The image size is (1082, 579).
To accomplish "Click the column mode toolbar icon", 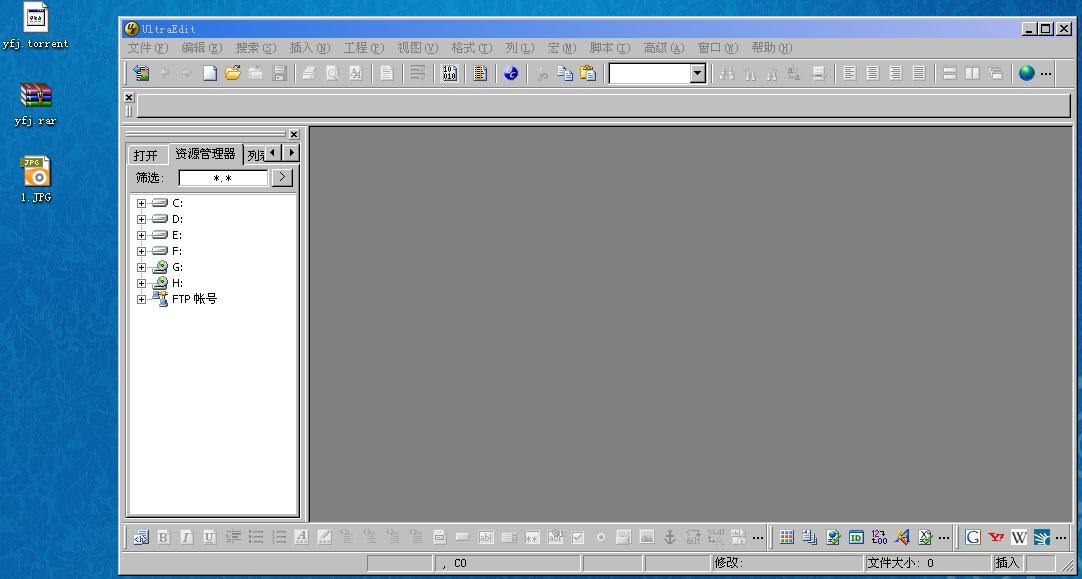I will [x=480, y=72].
